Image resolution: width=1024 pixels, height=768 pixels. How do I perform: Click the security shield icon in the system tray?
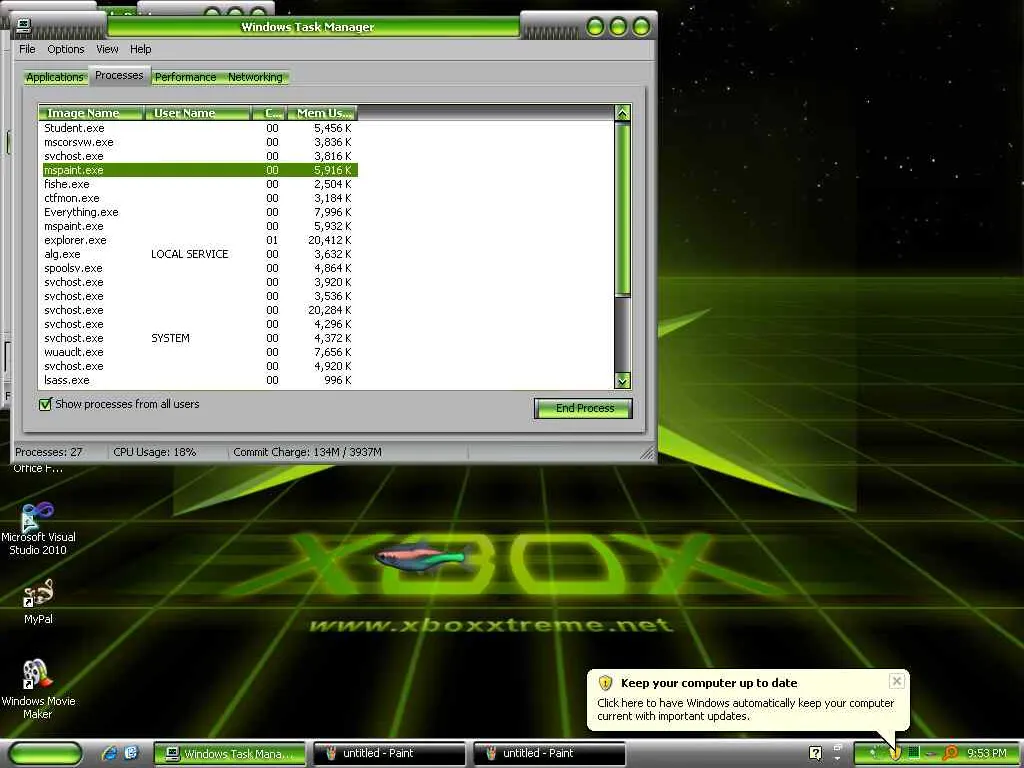(895, 753)
